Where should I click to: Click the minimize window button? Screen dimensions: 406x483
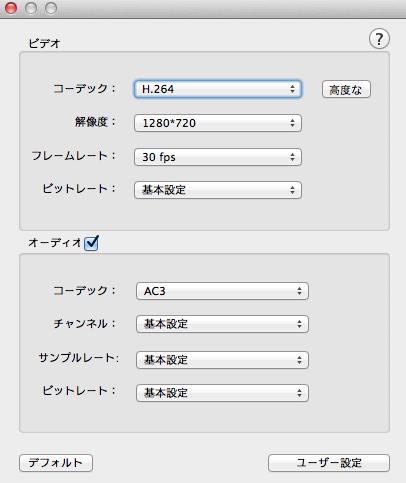[31, 8]
